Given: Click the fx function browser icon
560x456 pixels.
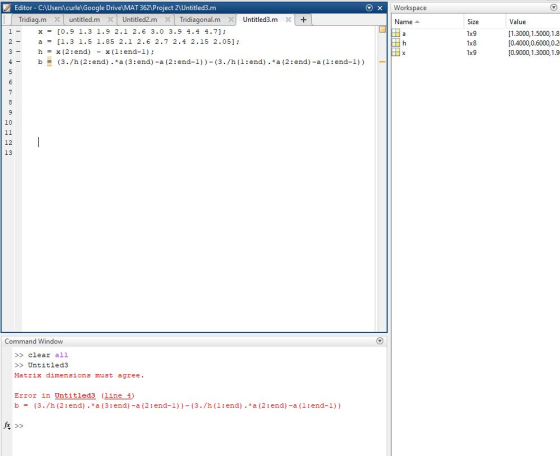Looking at the screenshot, I should pos(7,425).
